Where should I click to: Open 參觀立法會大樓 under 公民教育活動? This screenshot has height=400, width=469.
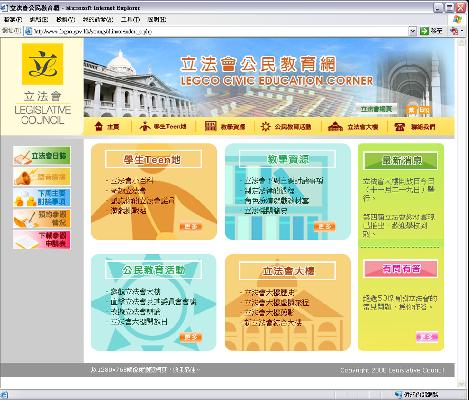[x=135, y=292]
